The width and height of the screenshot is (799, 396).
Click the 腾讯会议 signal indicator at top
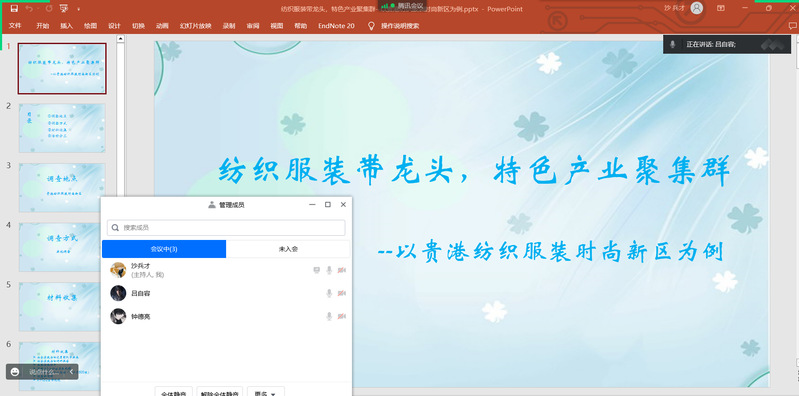click(x=403, y=6)
